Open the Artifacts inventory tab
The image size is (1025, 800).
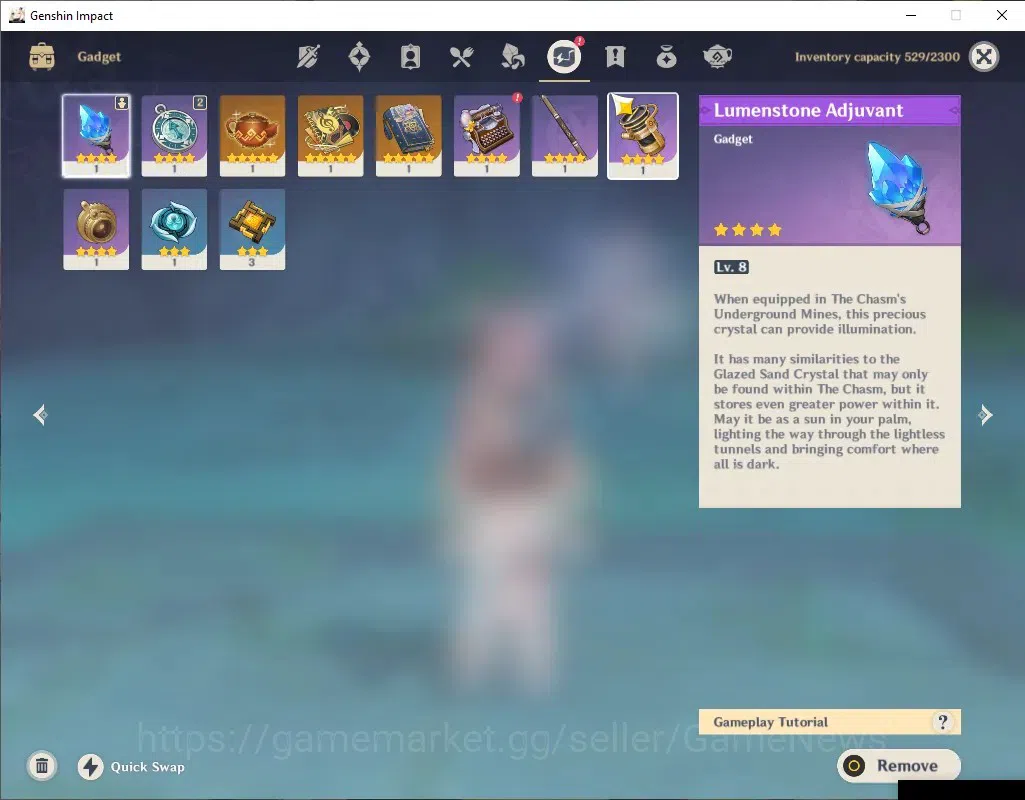point(360,57)
